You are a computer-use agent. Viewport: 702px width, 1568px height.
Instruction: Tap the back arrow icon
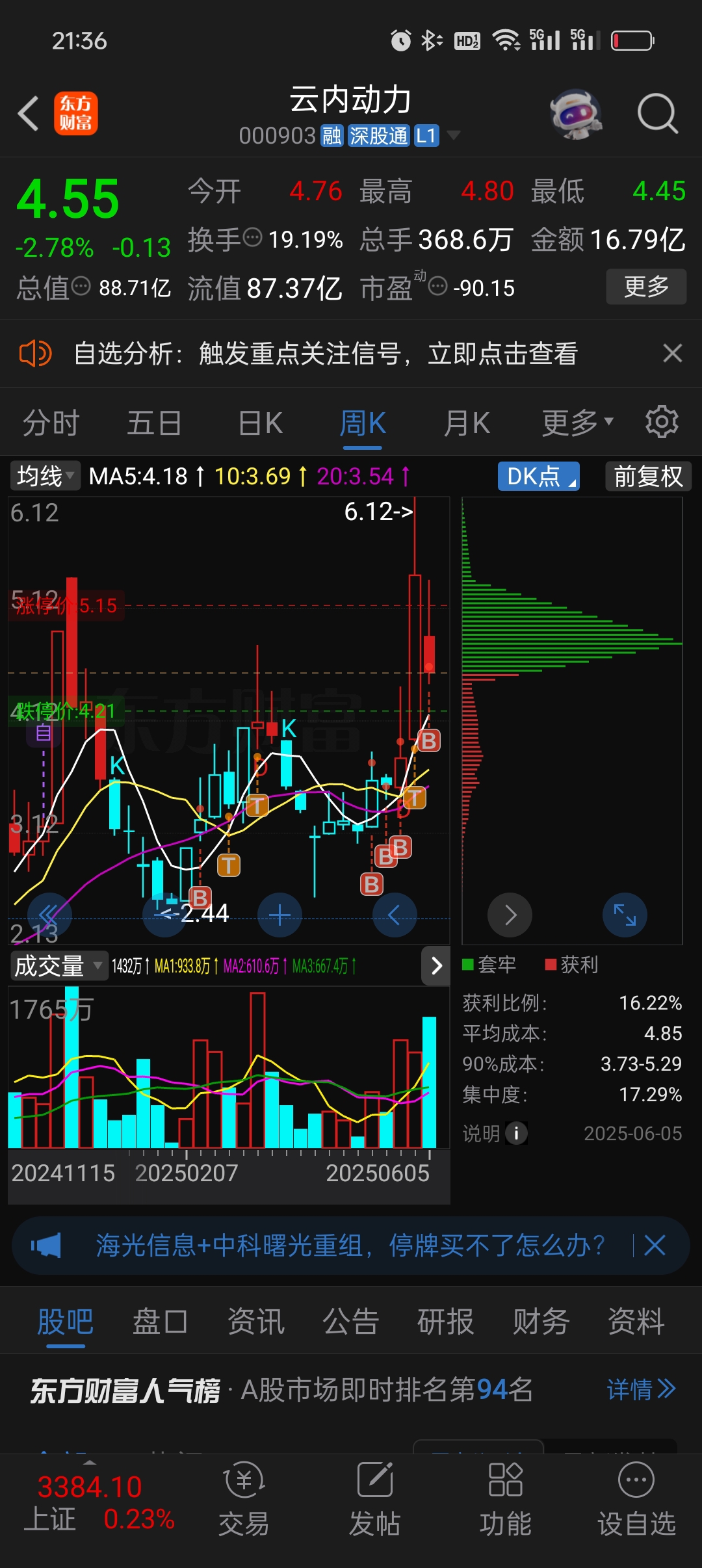click(28, 114)
